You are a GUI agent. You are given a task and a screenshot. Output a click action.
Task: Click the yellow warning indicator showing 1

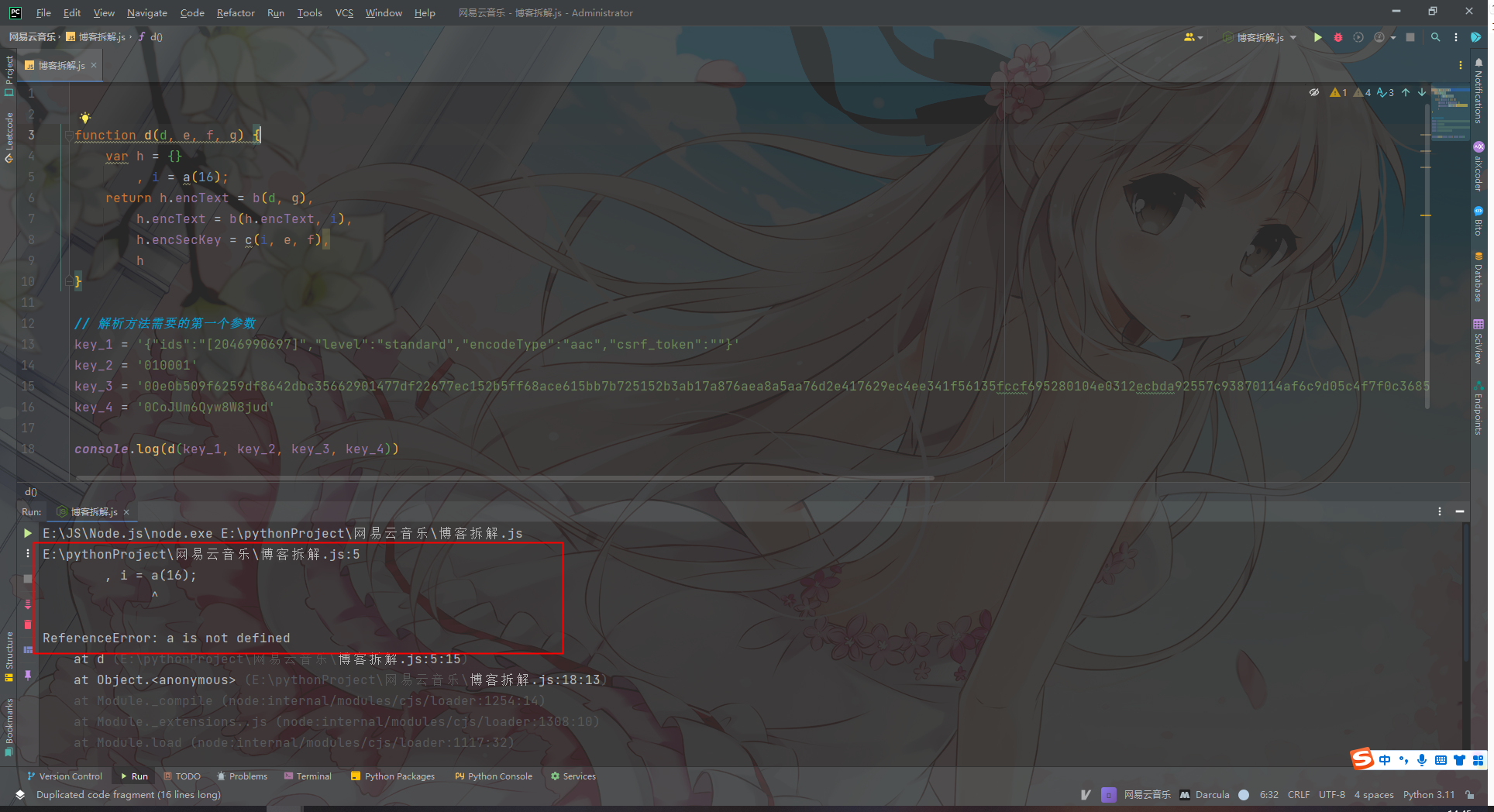(1338, 92)
